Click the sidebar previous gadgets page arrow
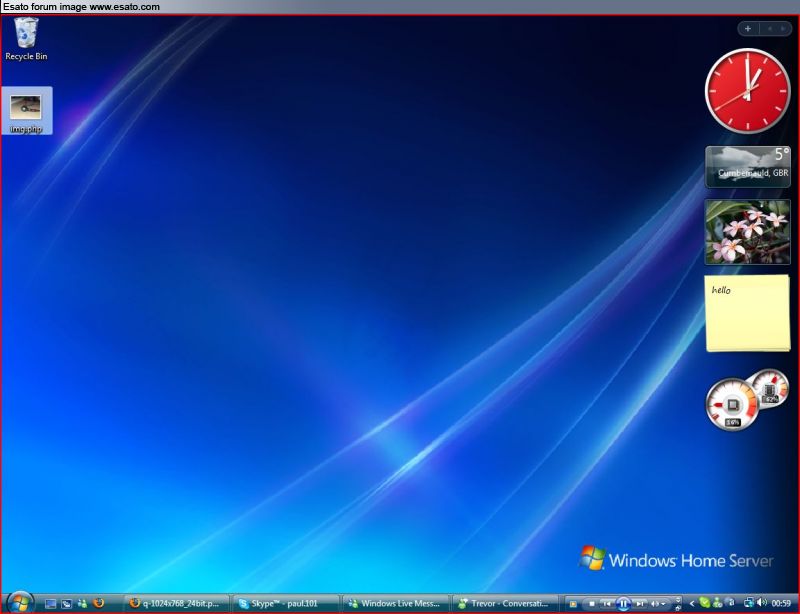Screen dimensions: 800x614 coord(769,29)
